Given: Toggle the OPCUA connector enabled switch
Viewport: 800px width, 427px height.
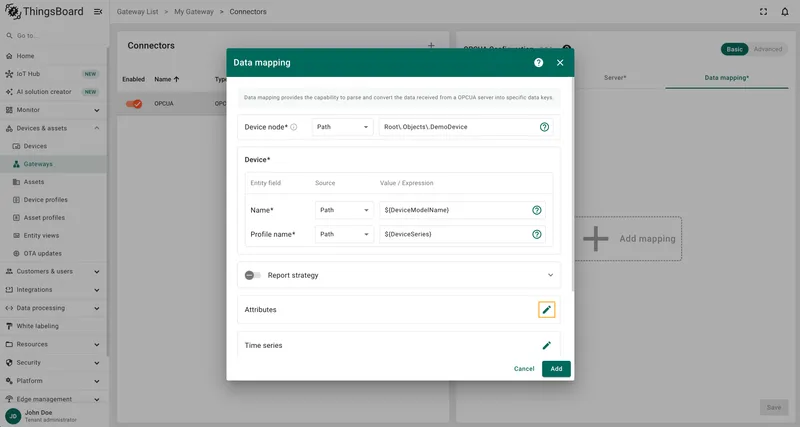Looking at the screenshot, I should pos(134,104).
